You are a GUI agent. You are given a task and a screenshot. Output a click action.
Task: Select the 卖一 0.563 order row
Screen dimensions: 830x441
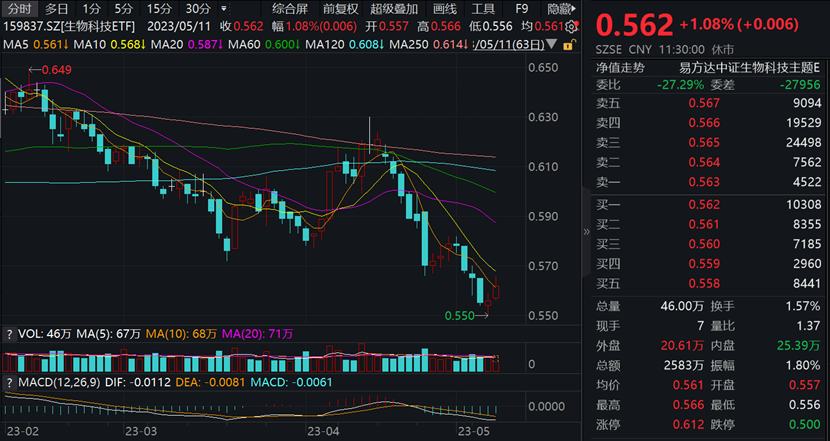[x=708, y=182]
